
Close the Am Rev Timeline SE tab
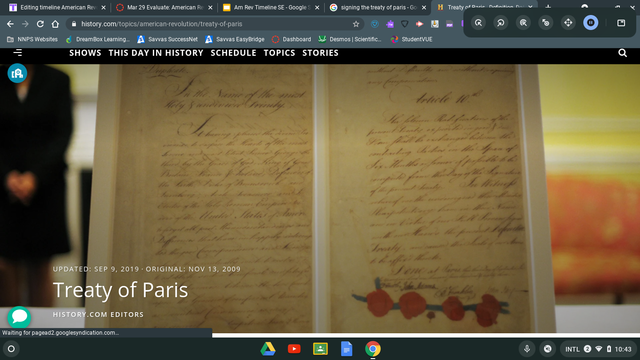(317, 7)
